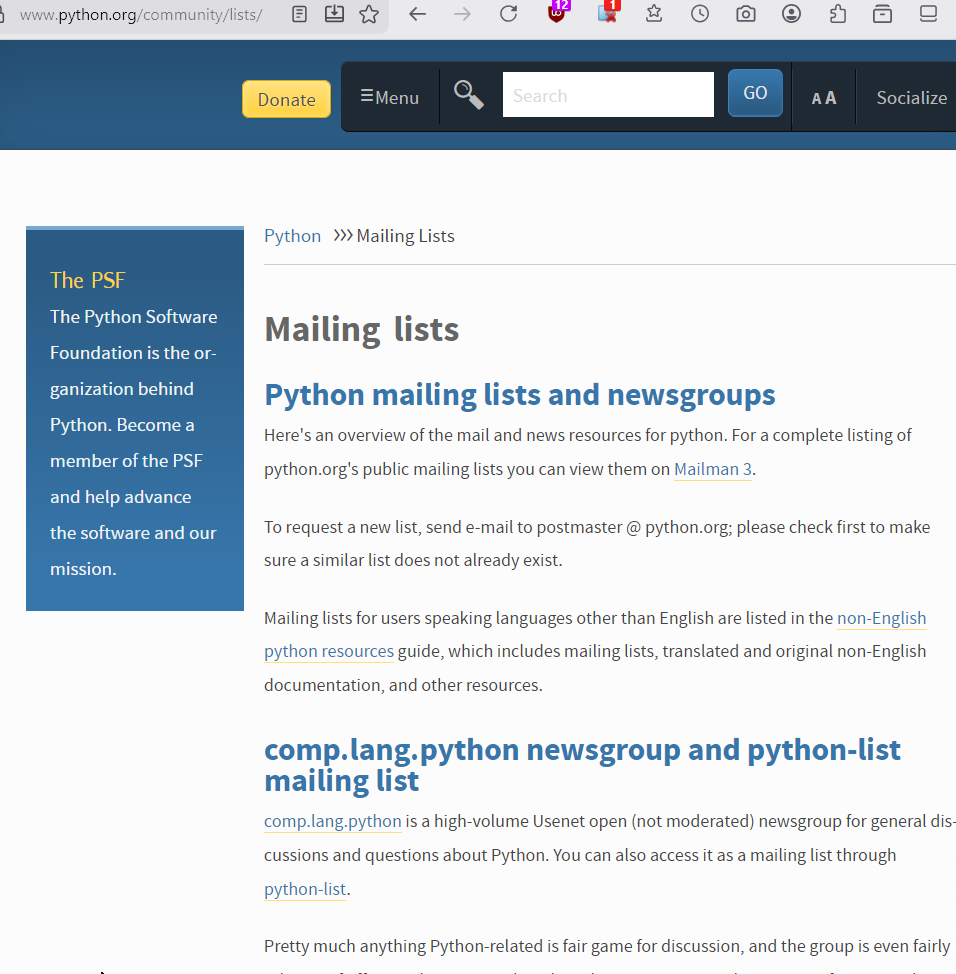The height and width of the screenshot is (974, 956).
Task: Open the extension showing a red notification badge
Action: 609,14
